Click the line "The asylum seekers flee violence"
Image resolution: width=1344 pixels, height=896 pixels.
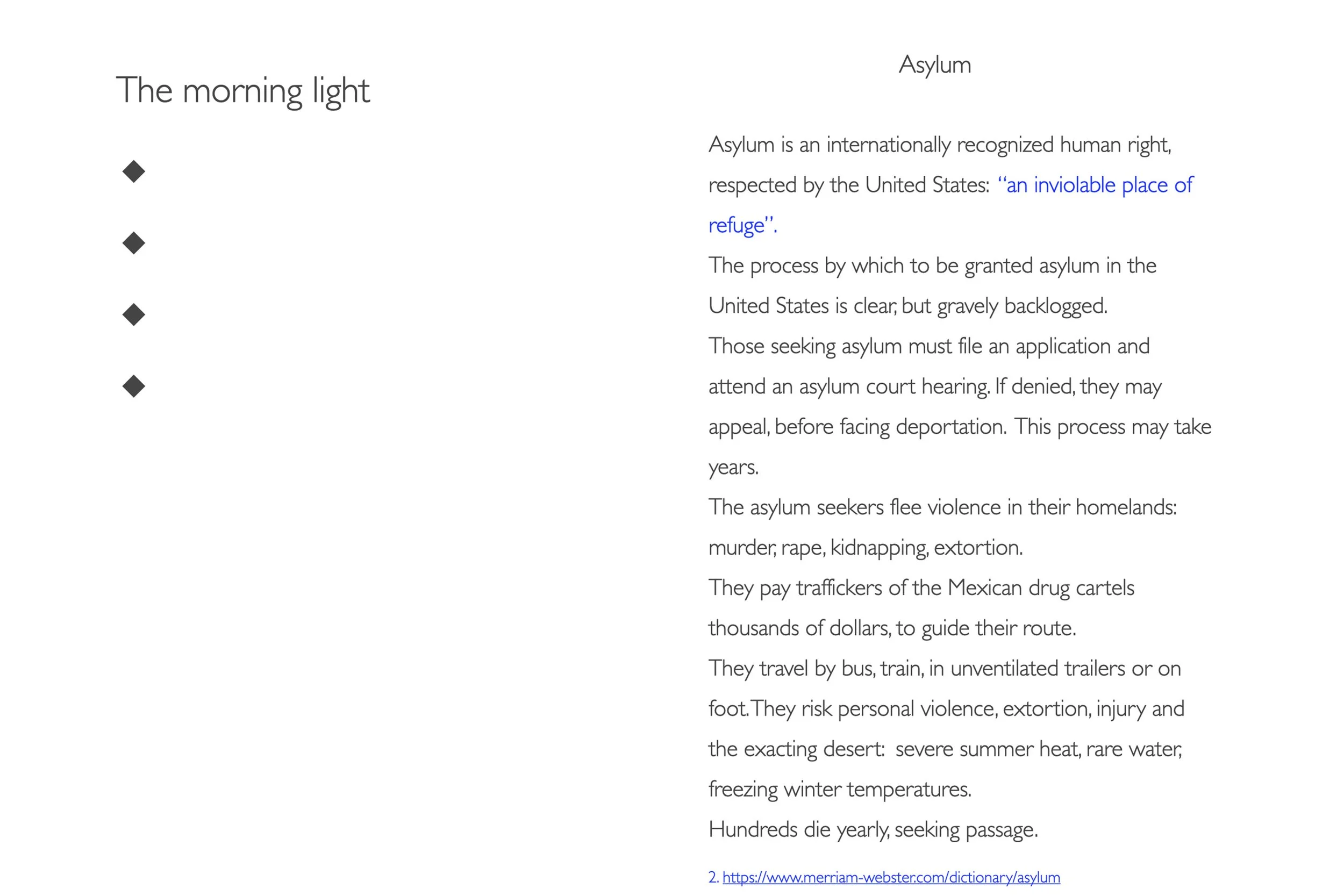[942, 507]
